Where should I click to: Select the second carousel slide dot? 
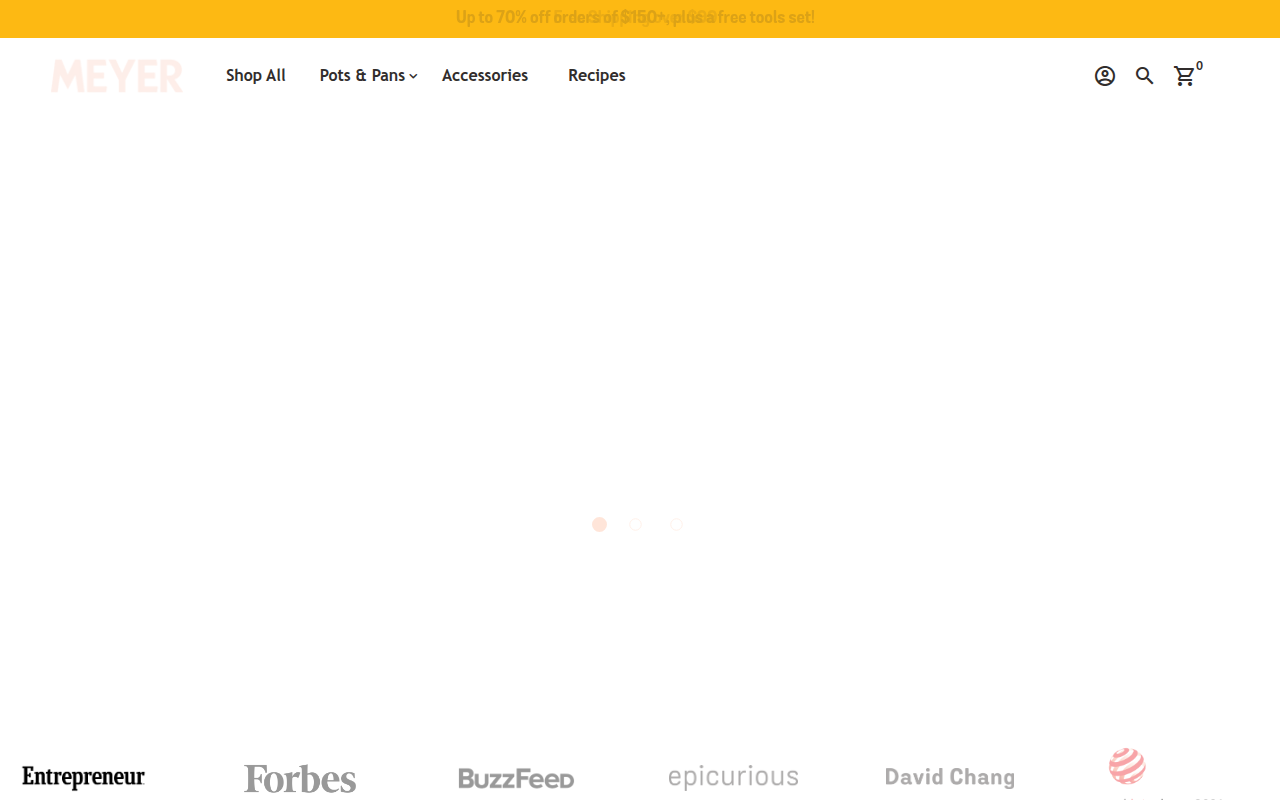(x=636, y=524)
